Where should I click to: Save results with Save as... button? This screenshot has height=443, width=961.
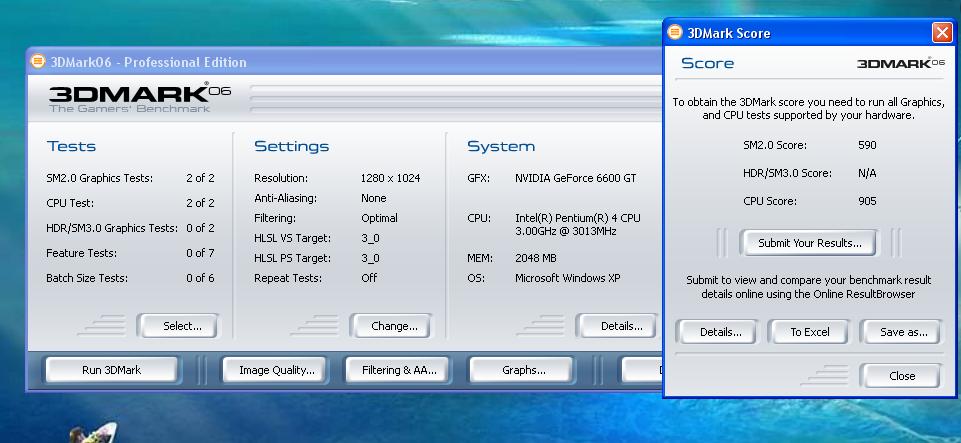coord(904,332)
